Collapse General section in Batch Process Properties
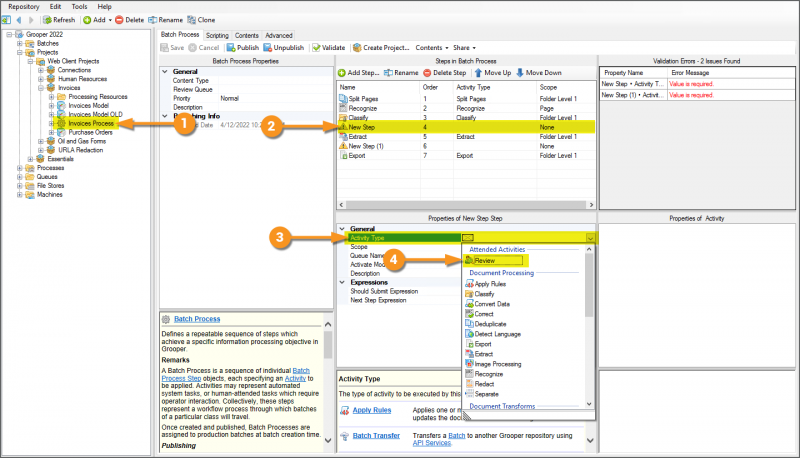 coord(165,71)
